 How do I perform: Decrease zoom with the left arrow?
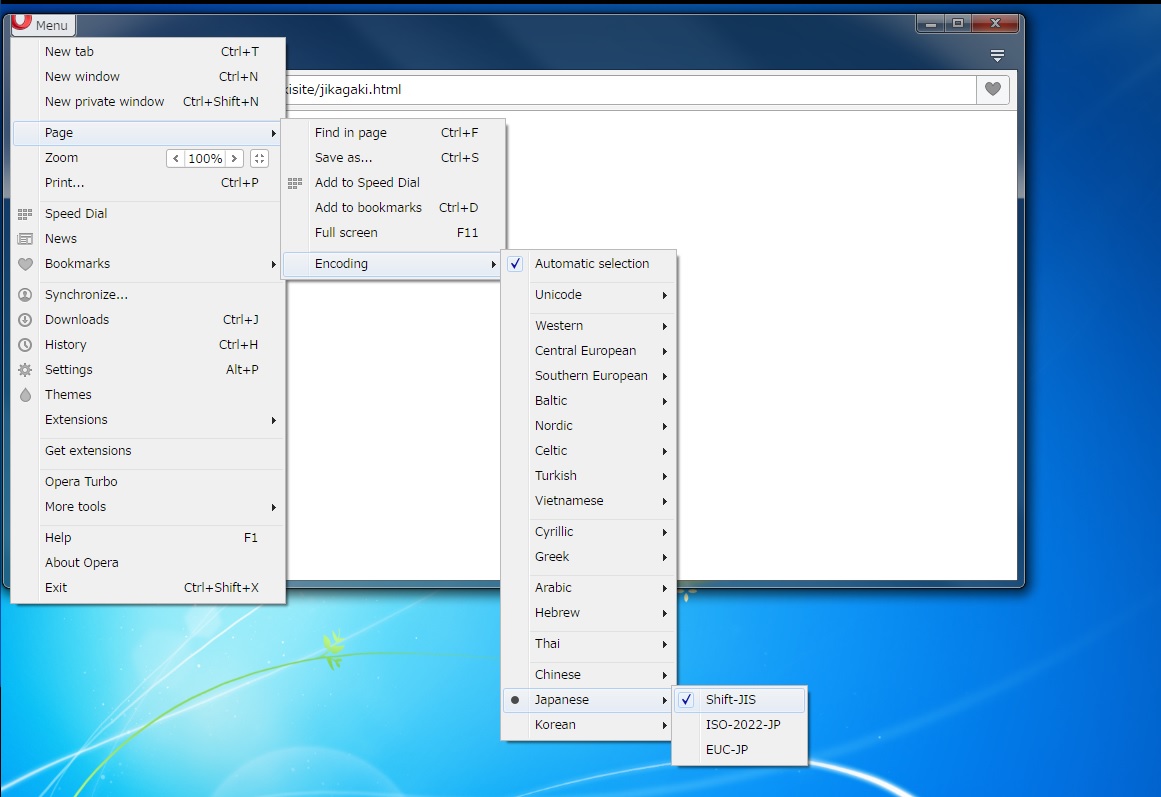(175, 159)
